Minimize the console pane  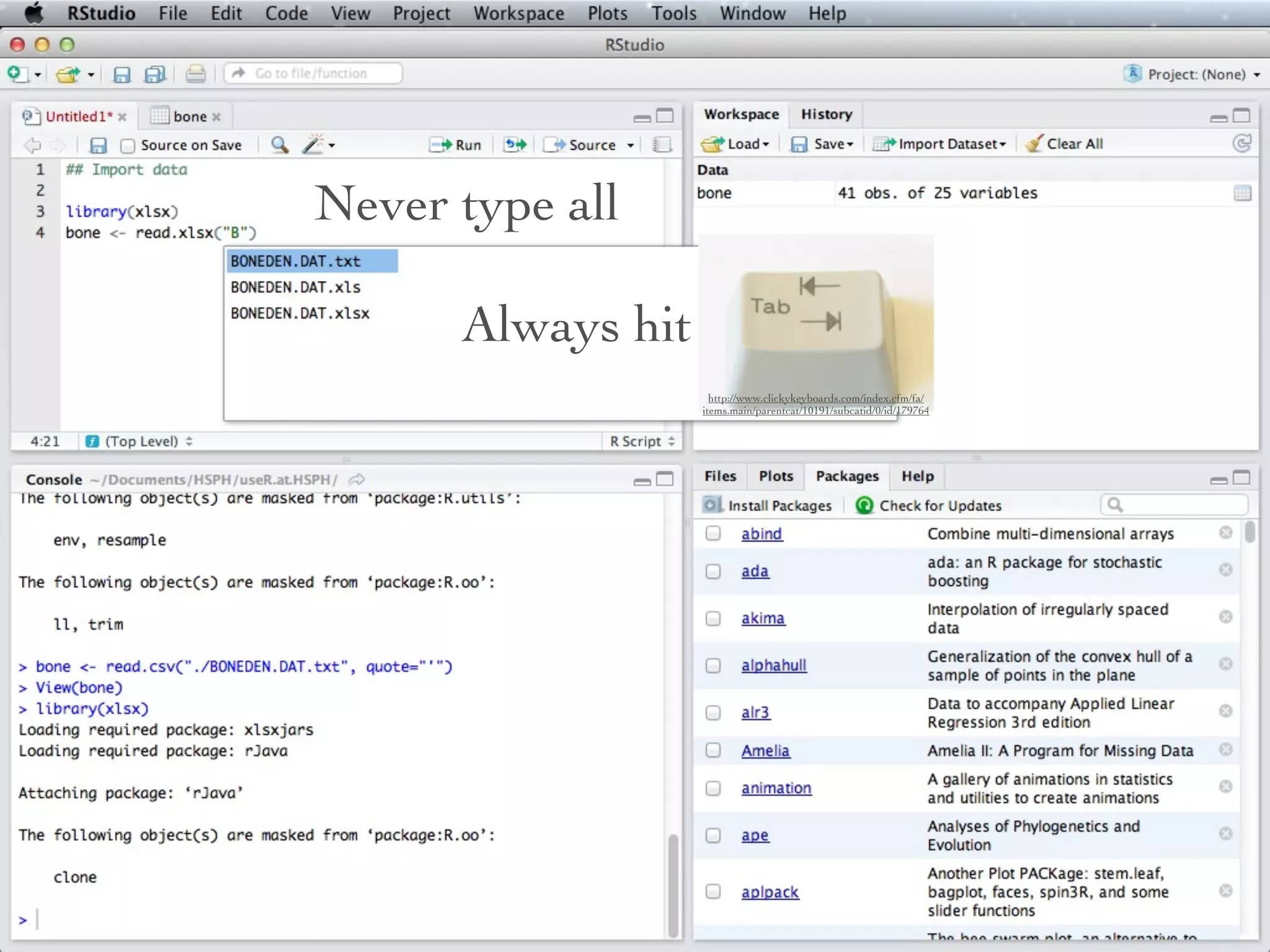point(642,480)
